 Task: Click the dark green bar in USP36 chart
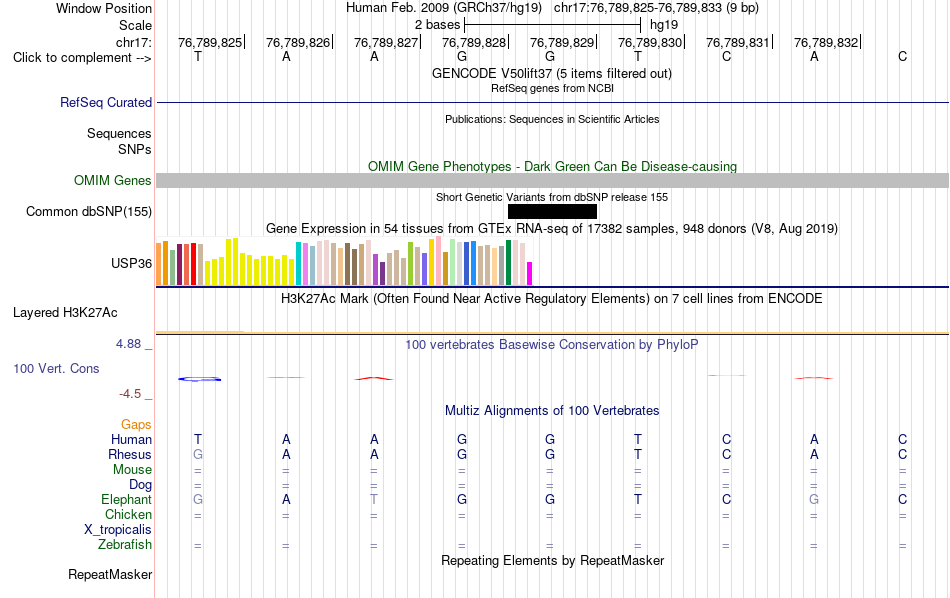(x=508, y=262)
